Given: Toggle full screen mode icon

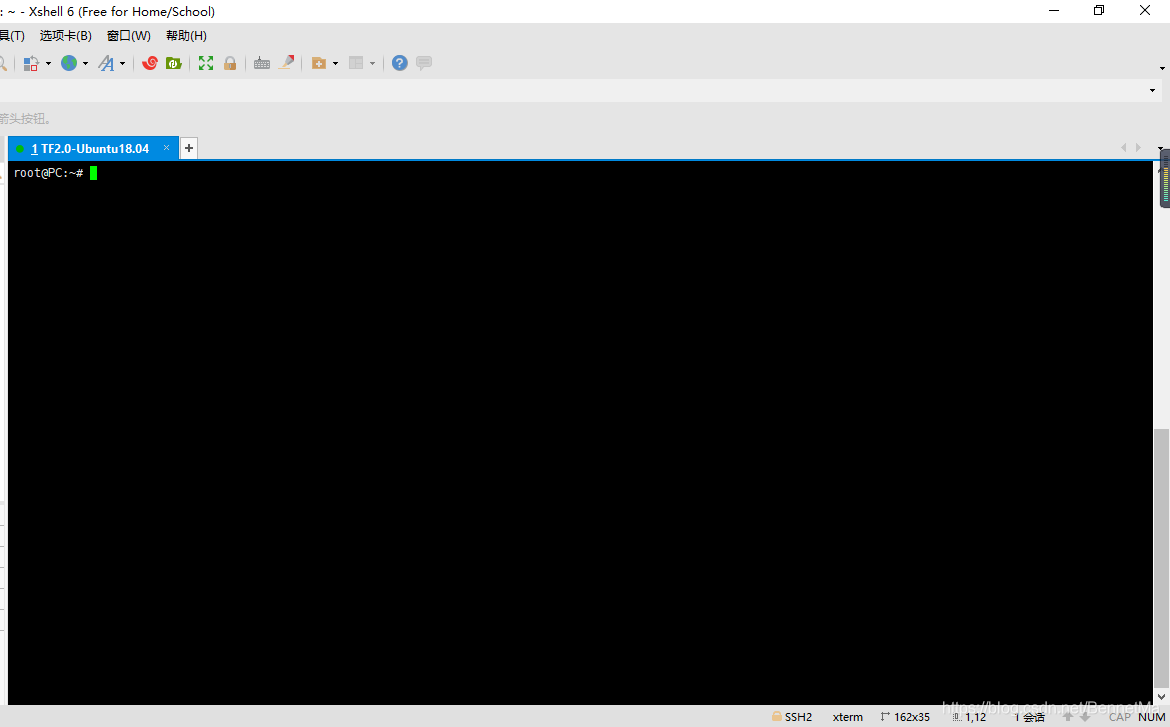Looking at the screenshot, I should click(x=206, y=63).
